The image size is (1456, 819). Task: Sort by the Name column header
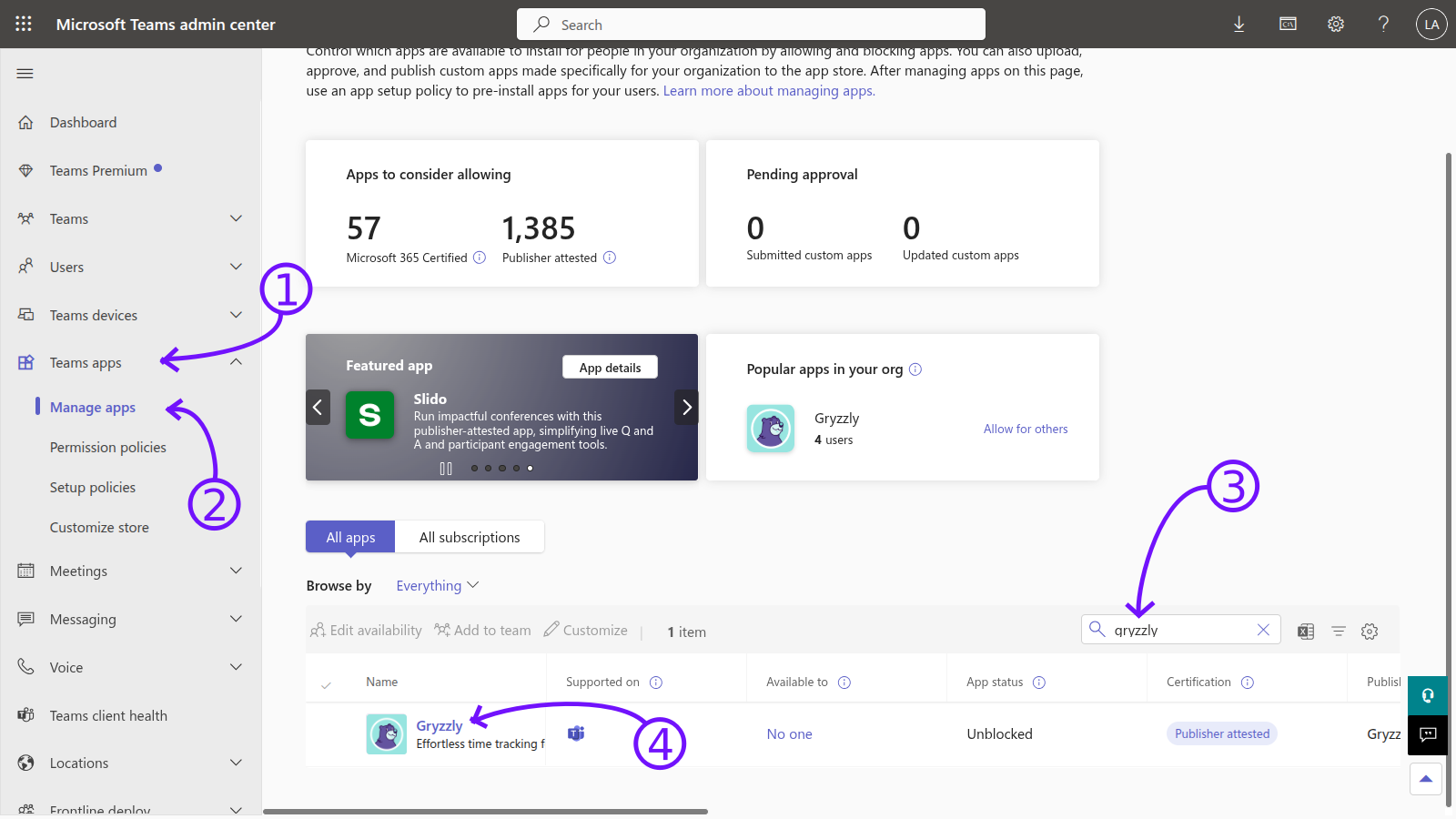382,682
